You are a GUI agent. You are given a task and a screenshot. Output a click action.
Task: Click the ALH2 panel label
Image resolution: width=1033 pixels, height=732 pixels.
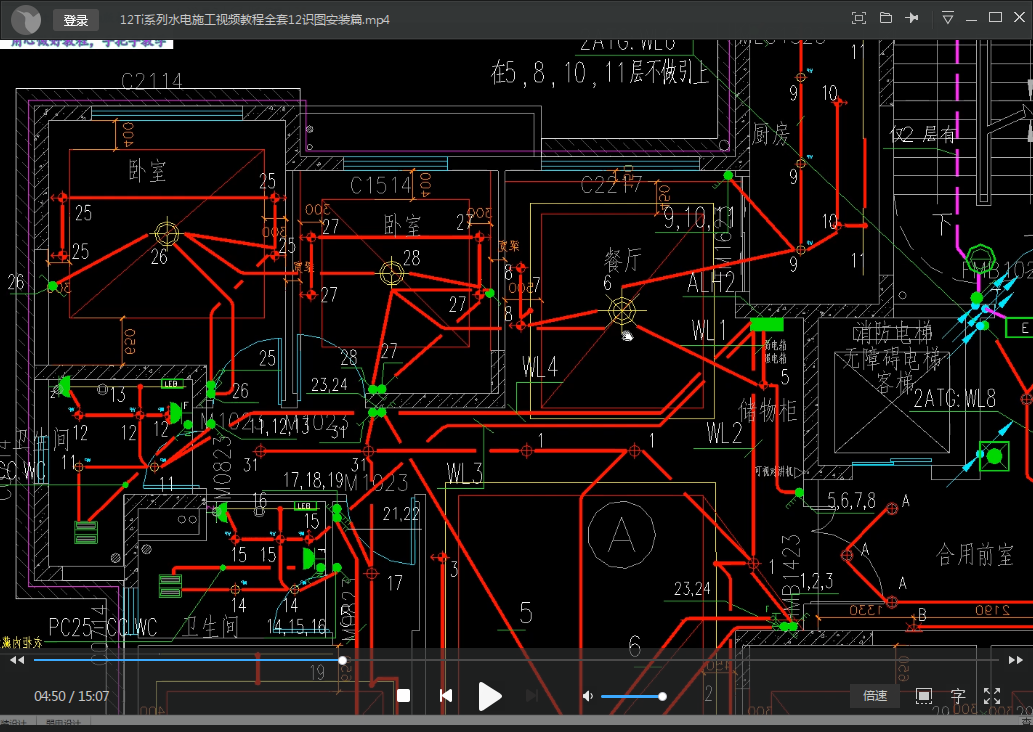point(711,283)
